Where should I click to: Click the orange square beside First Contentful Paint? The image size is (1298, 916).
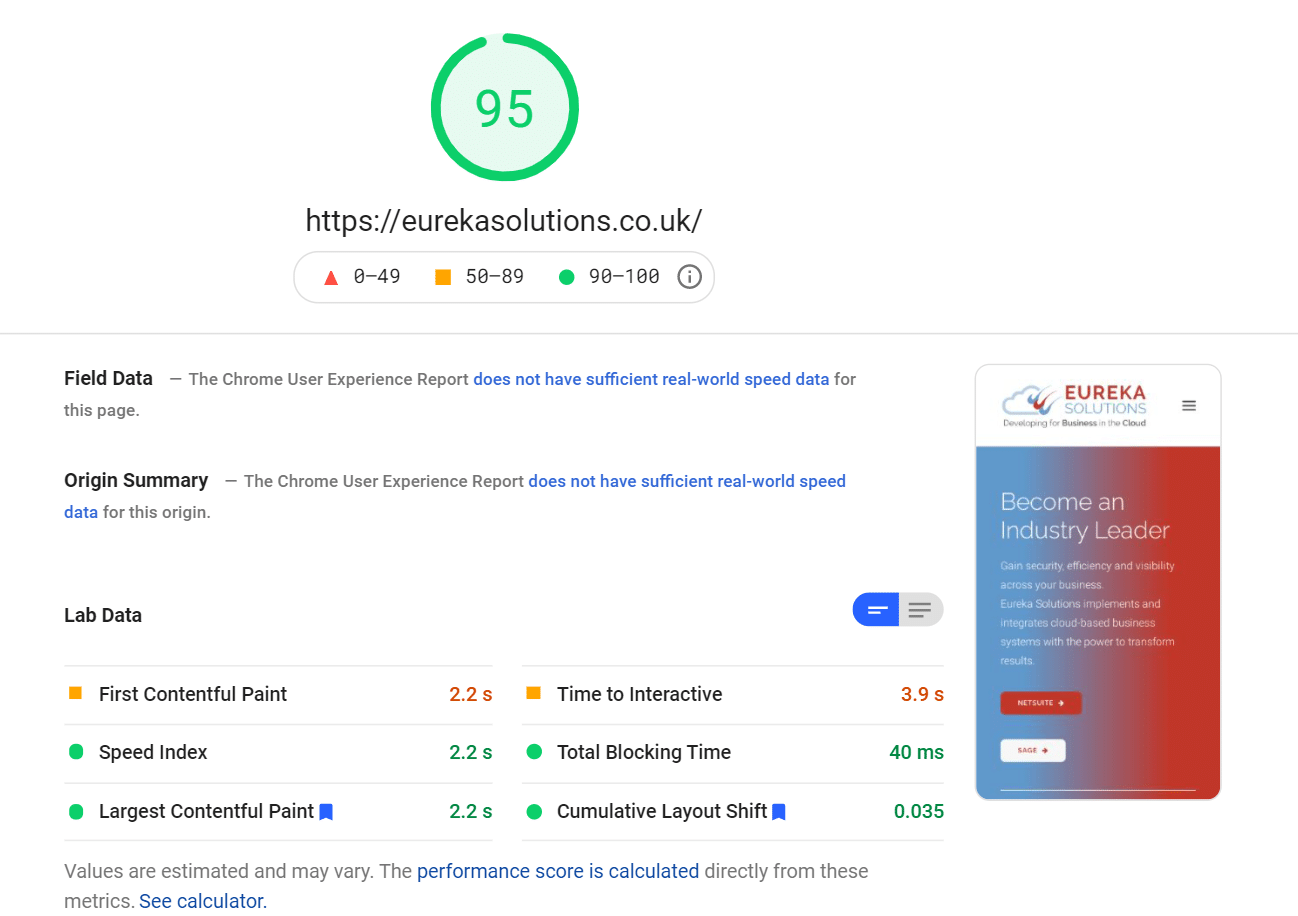(x=75, y=693)
